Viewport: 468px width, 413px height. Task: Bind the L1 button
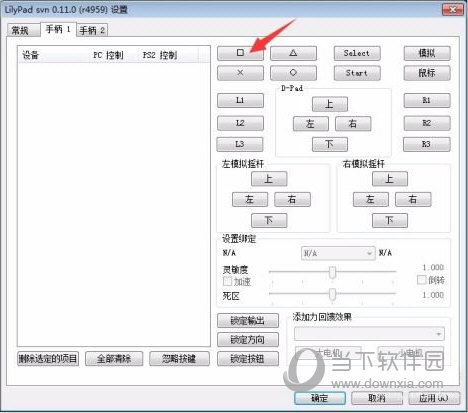click(240, 100)
